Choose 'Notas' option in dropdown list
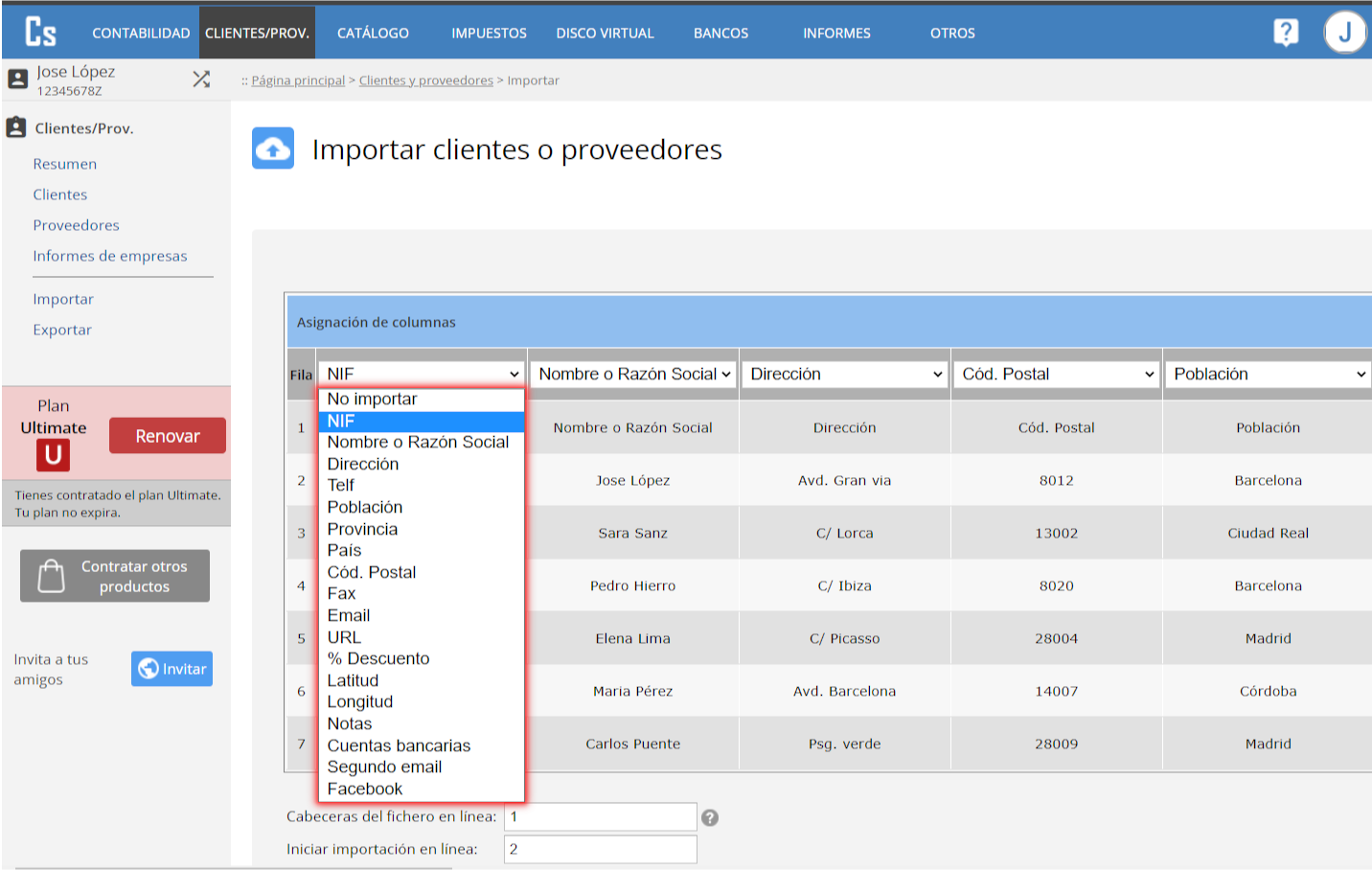The width and height of the screenshot is (1372, 870). (x=422, y=723)
